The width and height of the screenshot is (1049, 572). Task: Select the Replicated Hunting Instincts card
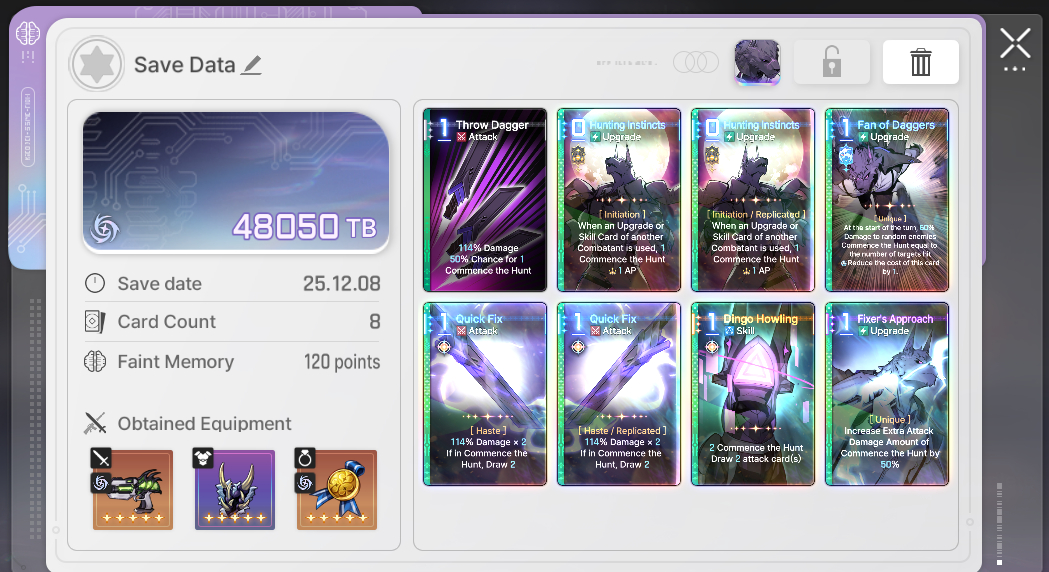click(753, 200)
